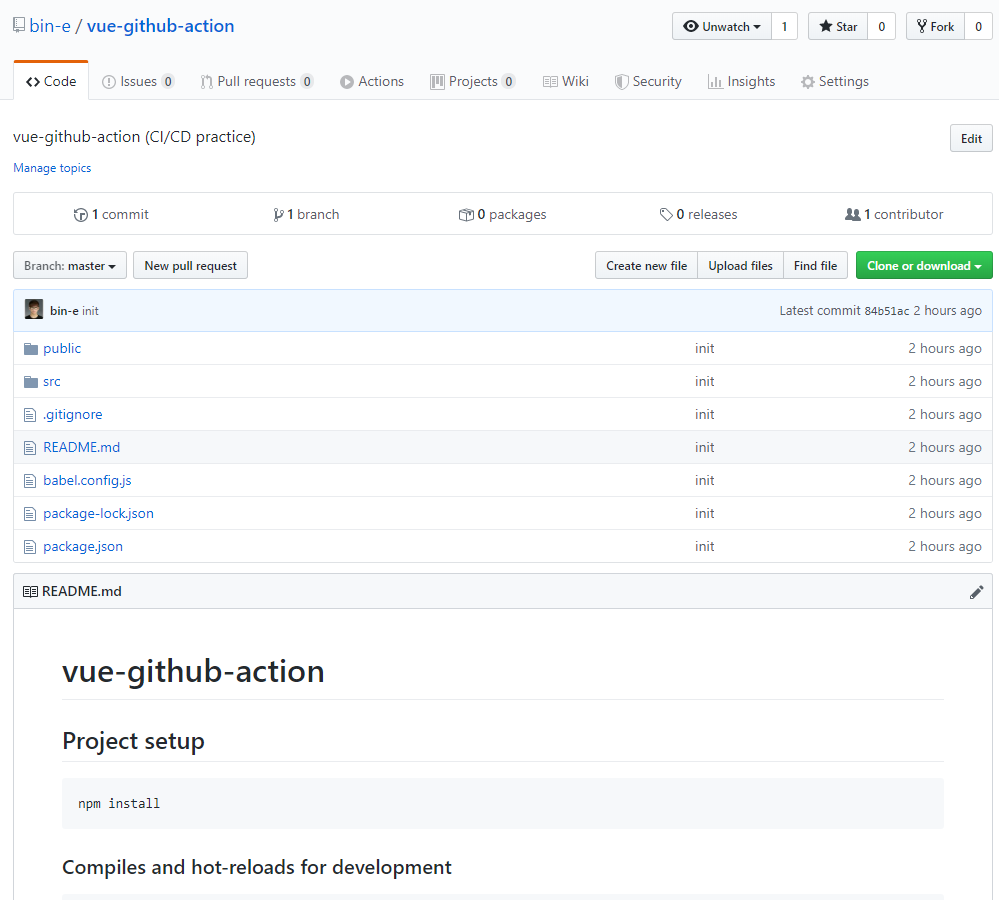Click the src folder icon
This screenshot has width=999, height=900.
tap(31, 382)
